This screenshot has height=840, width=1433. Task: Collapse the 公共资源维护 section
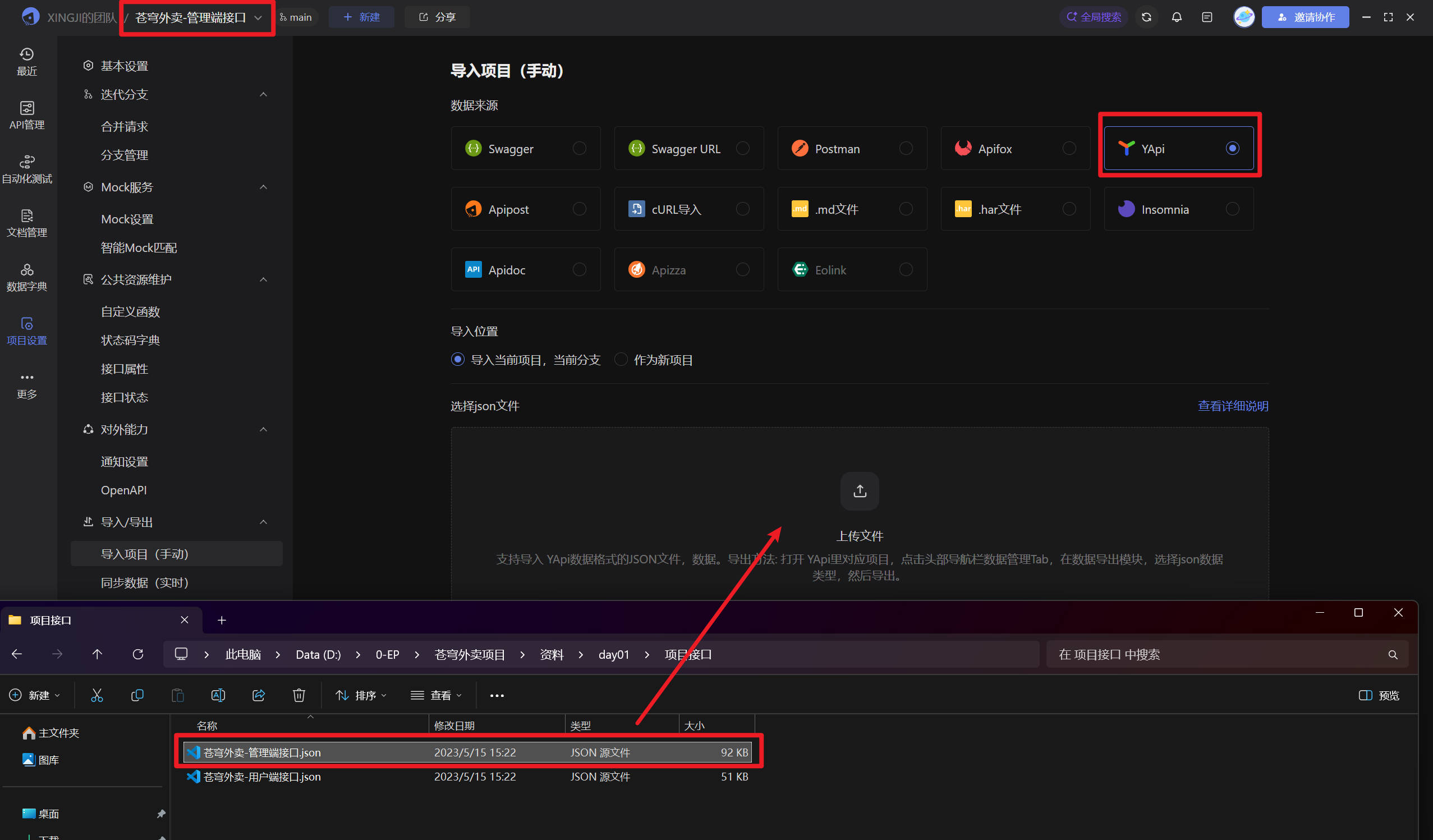coord(263,280)
